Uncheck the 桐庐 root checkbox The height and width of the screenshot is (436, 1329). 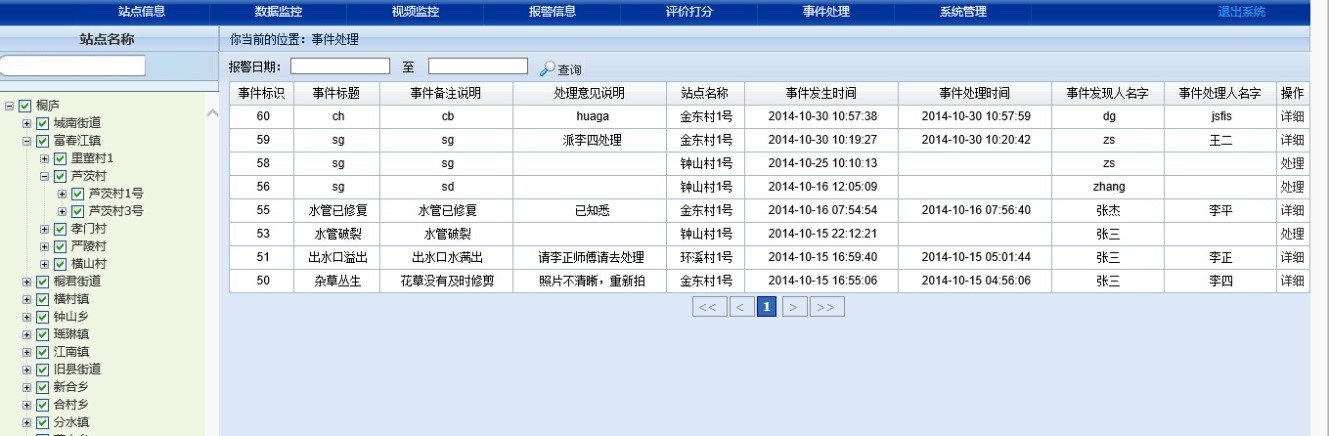click(x=26, y=106)
